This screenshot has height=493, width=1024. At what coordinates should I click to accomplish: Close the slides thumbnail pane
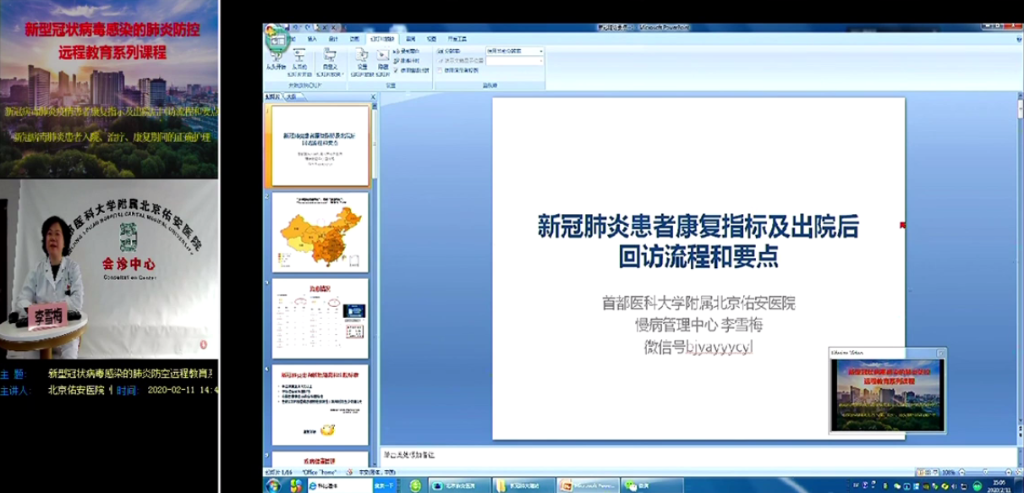tap(374, 97)
